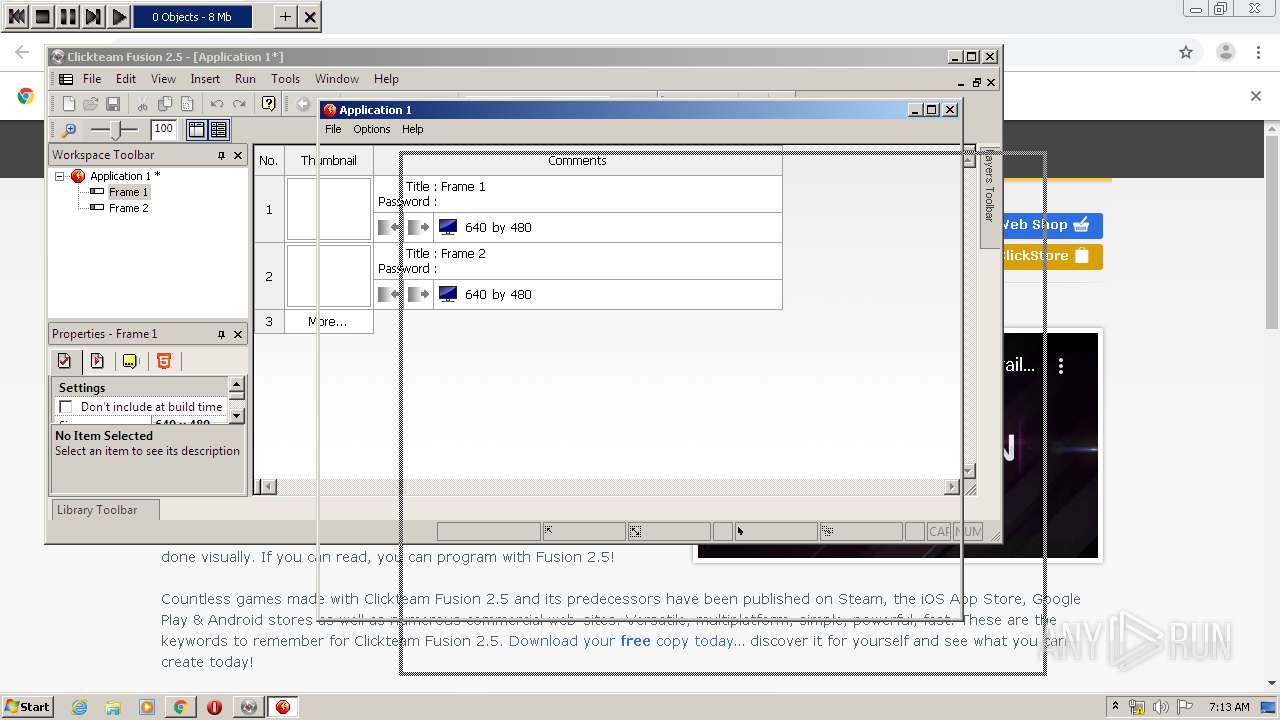Viewport: 1280px width, 720px height.
Task: Open the Clickteam Fusion File menu
Action: [x=92, y=79]
